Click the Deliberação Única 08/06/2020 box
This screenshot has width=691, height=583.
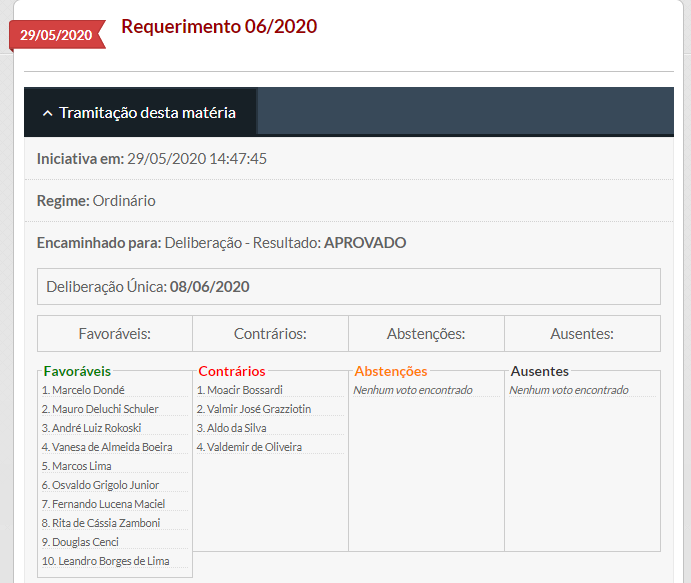click(348, 286)
